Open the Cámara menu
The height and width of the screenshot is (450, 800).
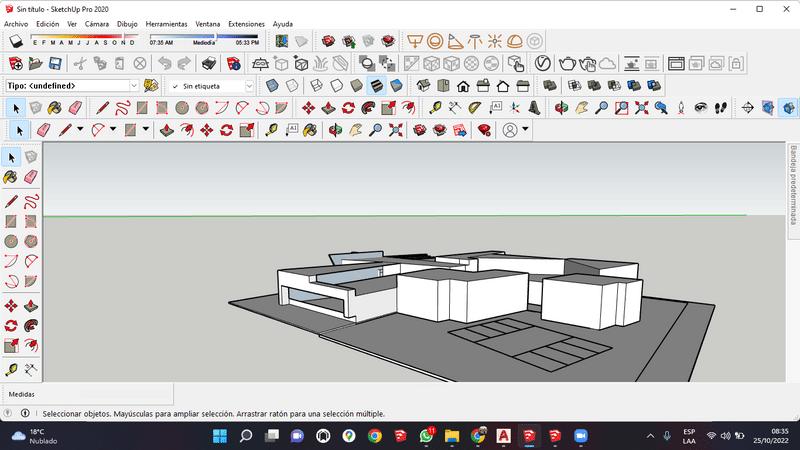(x=96, y=24)
